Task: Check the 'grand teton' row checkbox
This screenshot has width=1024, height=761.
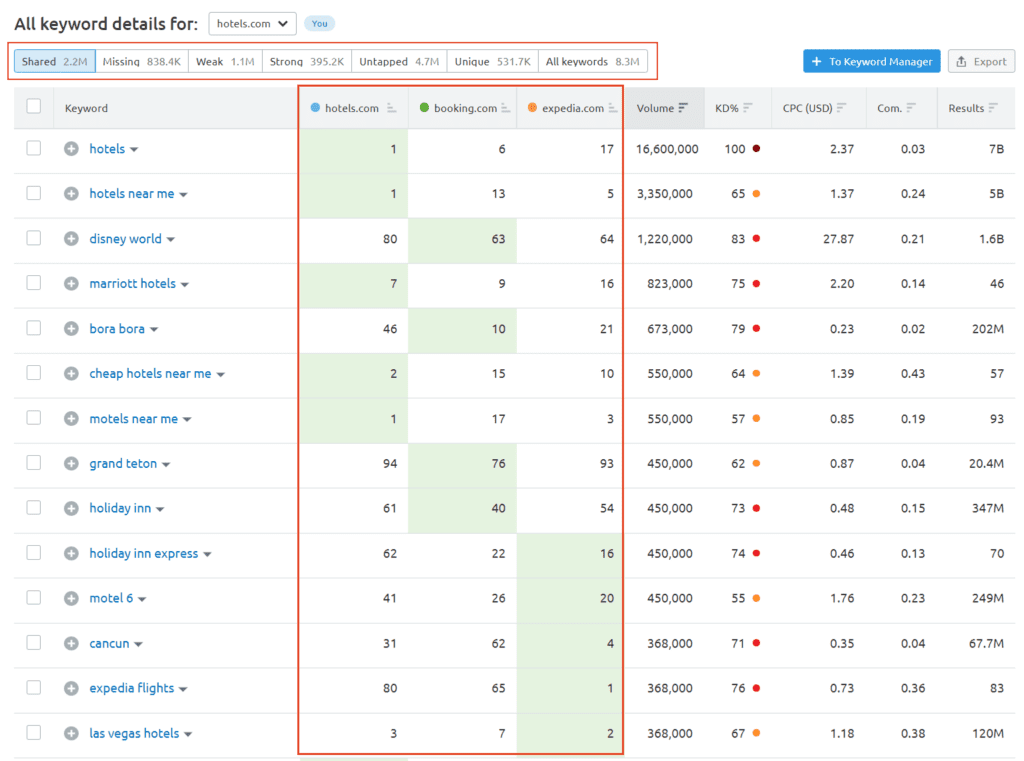Action: [x=34, y=462]
